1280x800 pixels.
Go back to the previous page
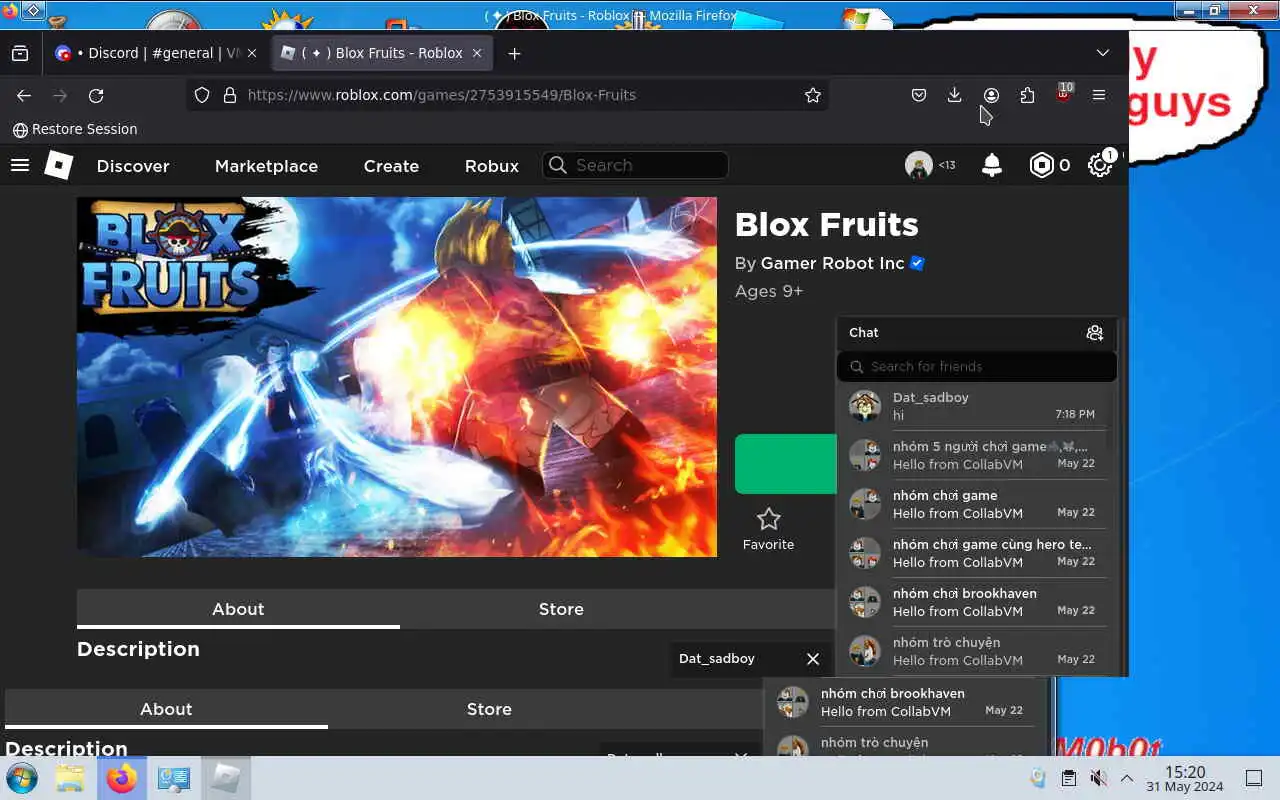(x=24, y=95)
